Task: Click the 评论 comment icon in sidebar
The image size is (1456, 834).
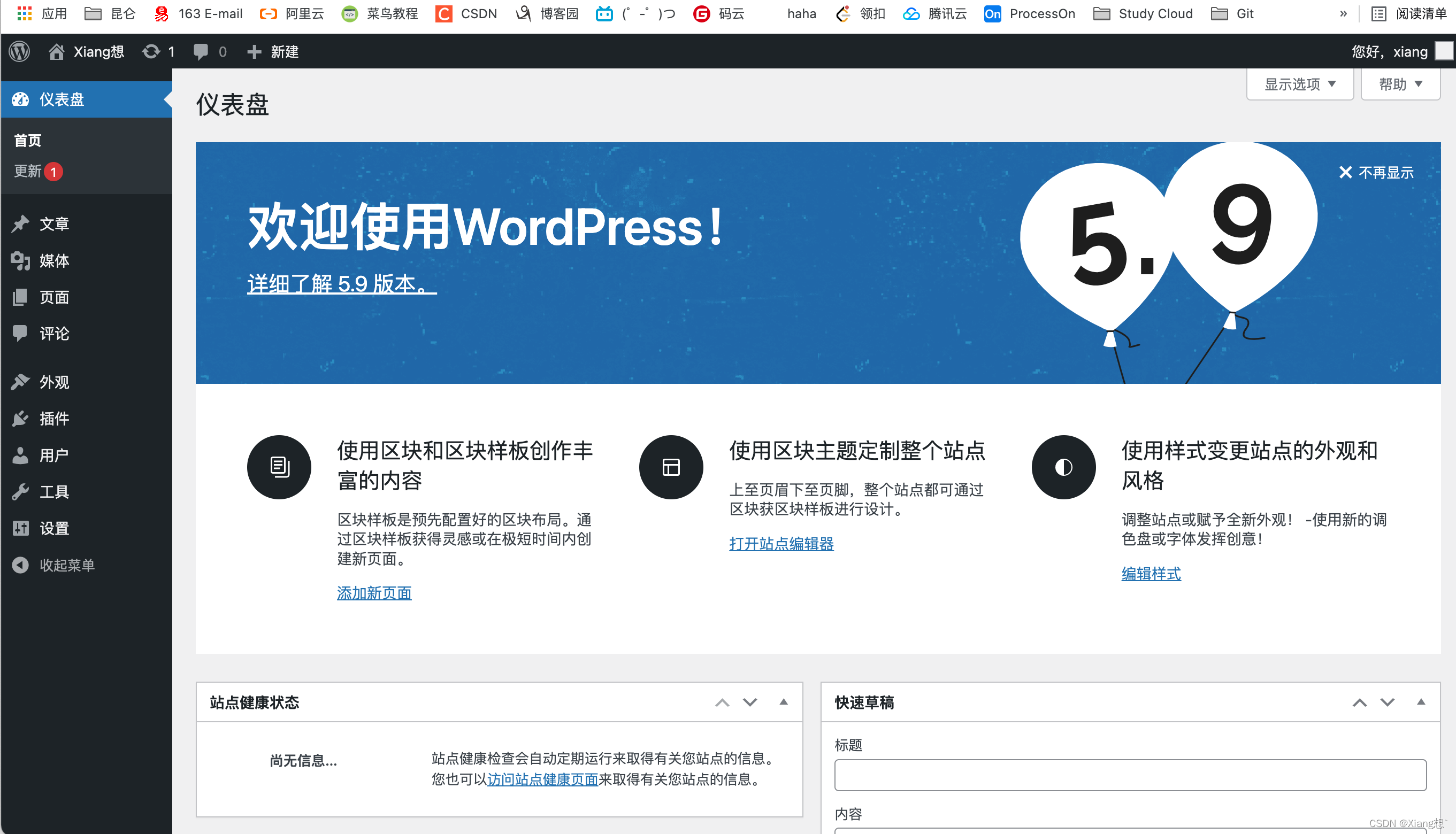Action: 20,333
